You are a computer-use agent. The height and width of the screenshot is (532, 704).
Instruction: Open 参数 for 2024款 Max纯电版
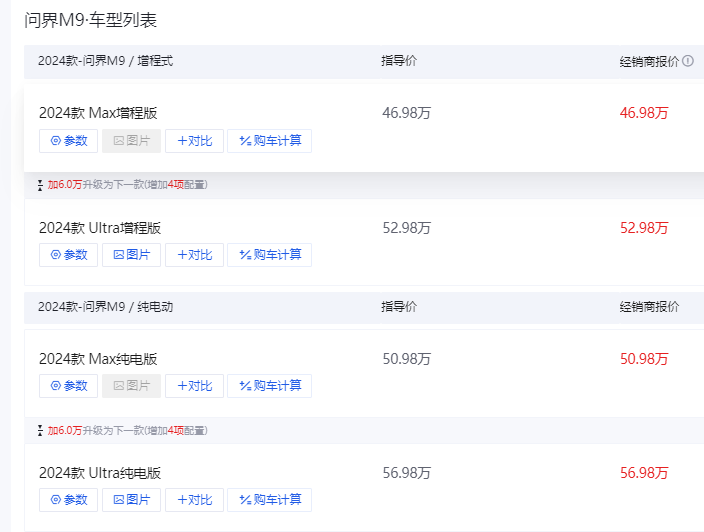click(68, 386)
